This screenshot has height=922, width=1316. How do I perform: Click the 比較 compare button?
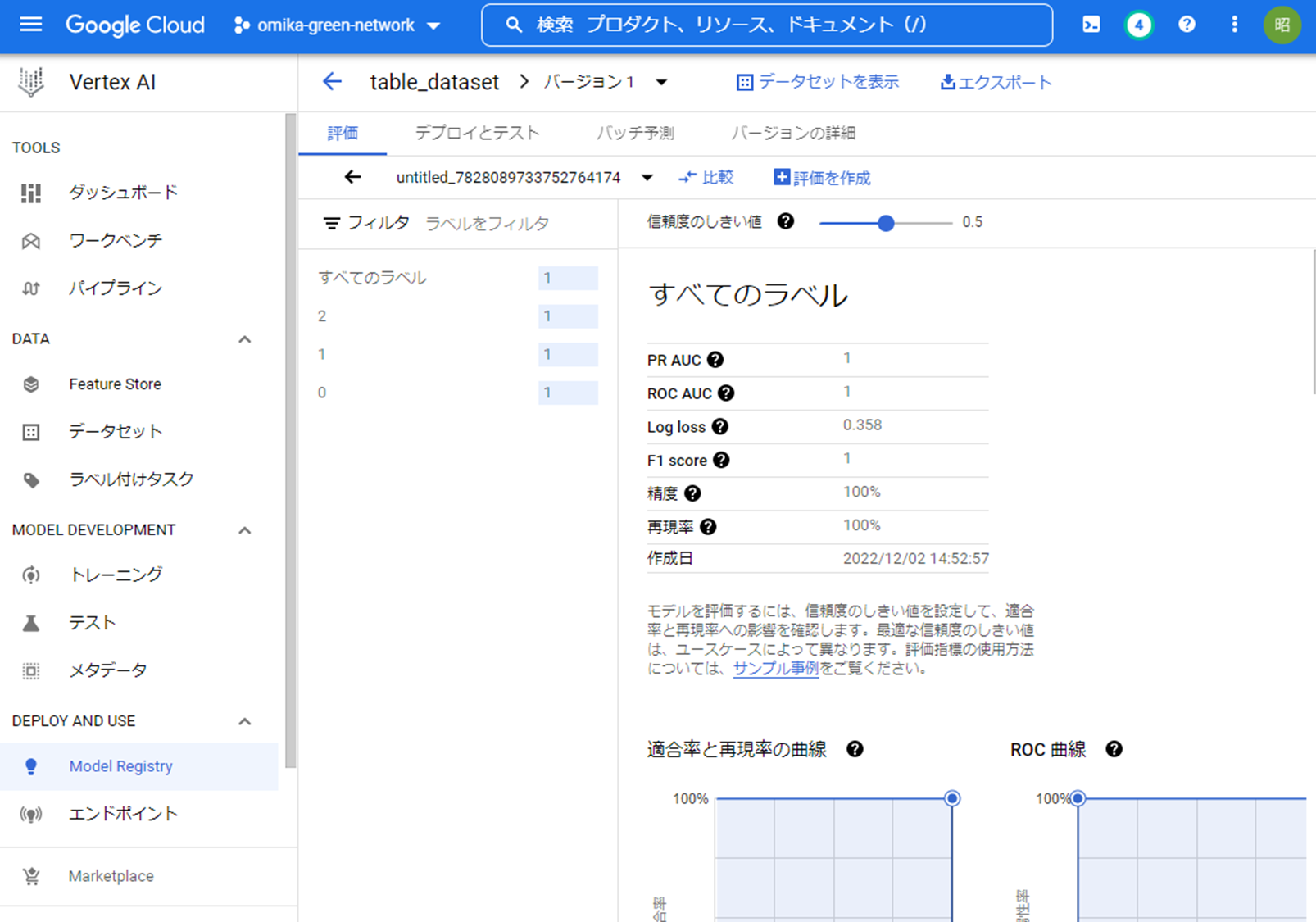point(706,178)
